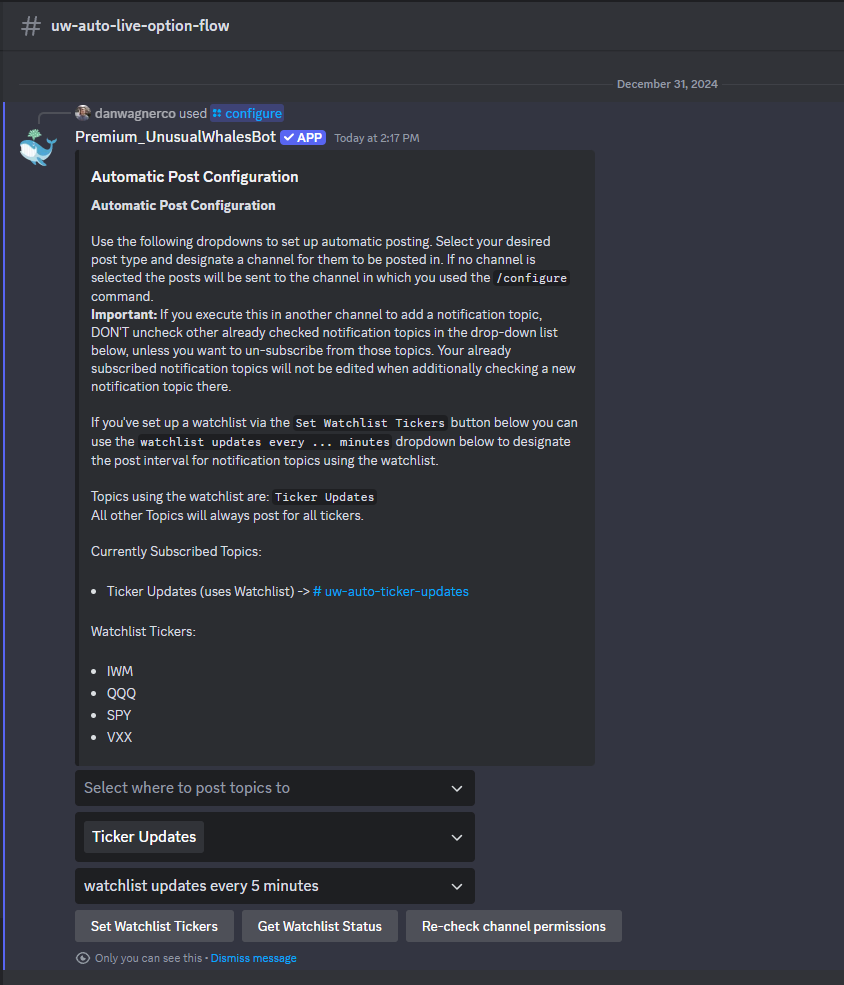844x985 pixels.
Task: Click the QQQ watchlist ticker
Action: pyautogui.click(x=121, y=693)
